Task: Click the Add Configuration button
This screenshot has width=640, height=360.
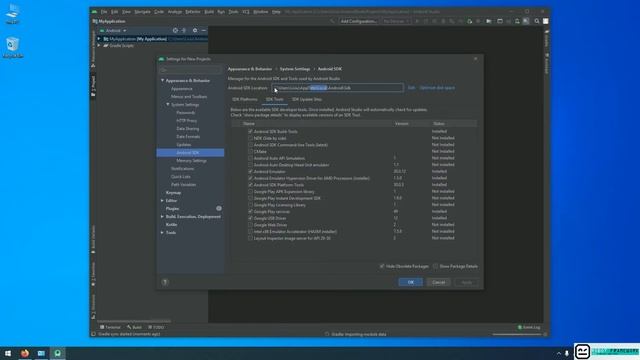Action: [x=358, y=21]
